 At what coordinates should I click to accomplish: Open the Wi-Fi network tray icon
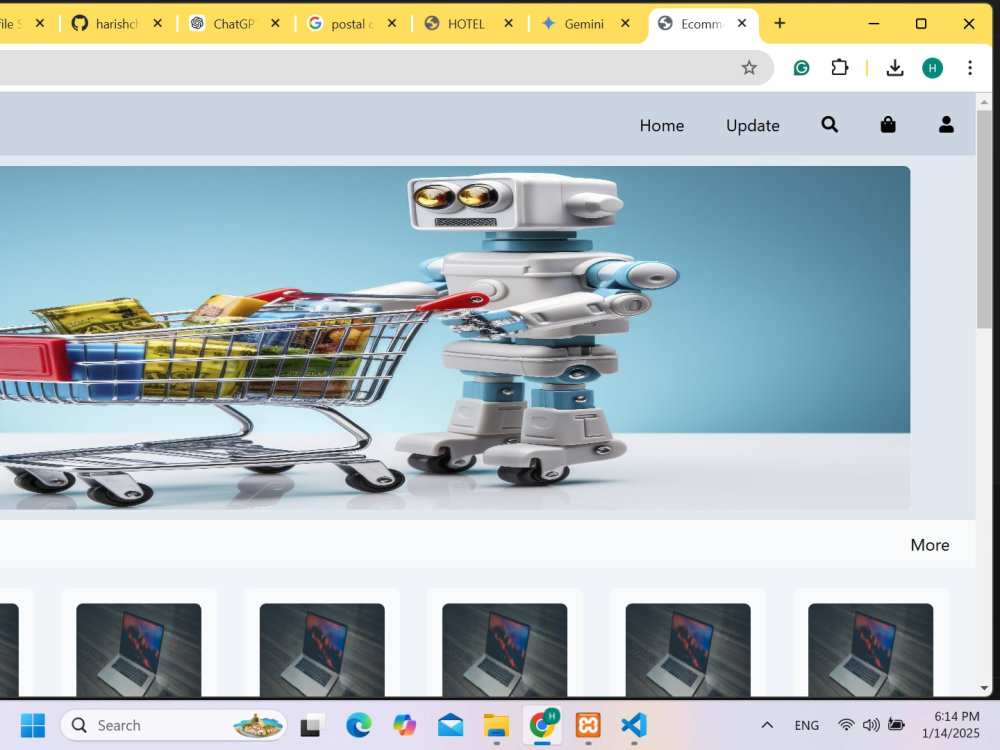click(x=846, y=725)
